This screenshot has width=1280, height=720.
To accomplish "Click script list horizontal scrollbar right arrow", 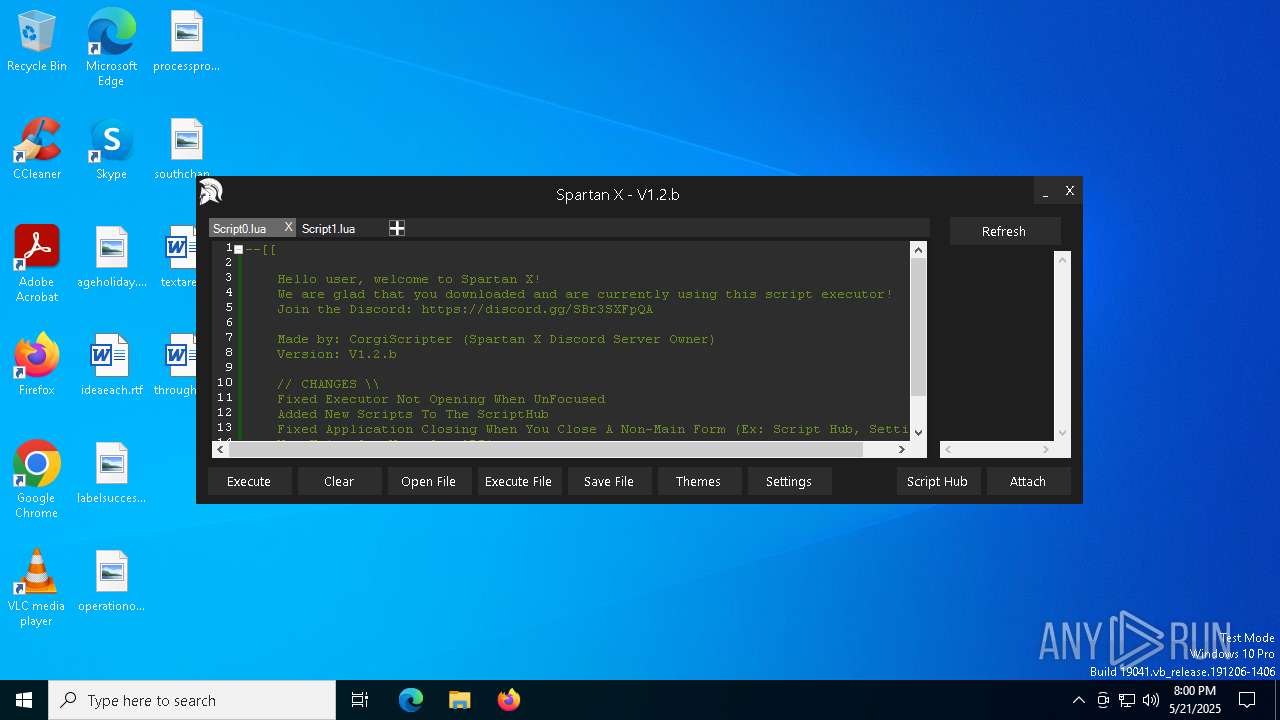I will [x=1046, y=450].
